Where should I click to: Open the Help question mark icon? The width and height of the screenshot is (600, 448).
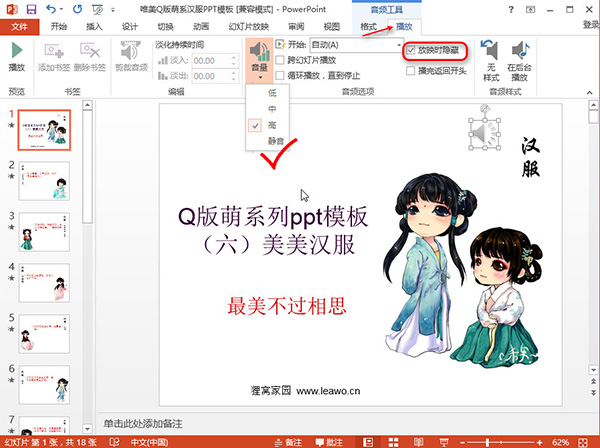pos(511,10)
